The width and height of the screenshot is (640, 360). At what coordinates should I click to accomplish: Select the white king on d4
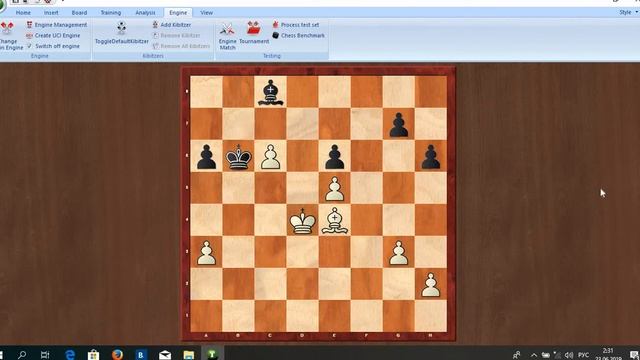(302, 221)
